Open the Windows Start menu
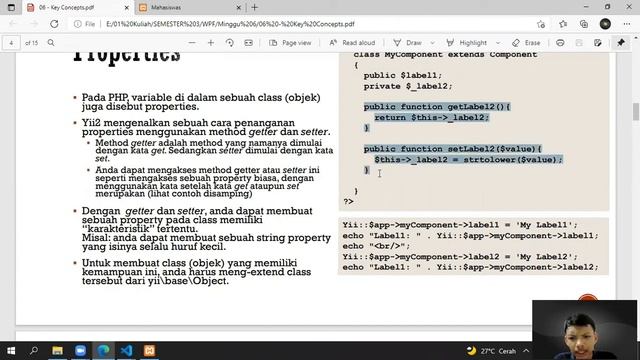The width and height of the screenshot is (640, 360). [11, 351]
